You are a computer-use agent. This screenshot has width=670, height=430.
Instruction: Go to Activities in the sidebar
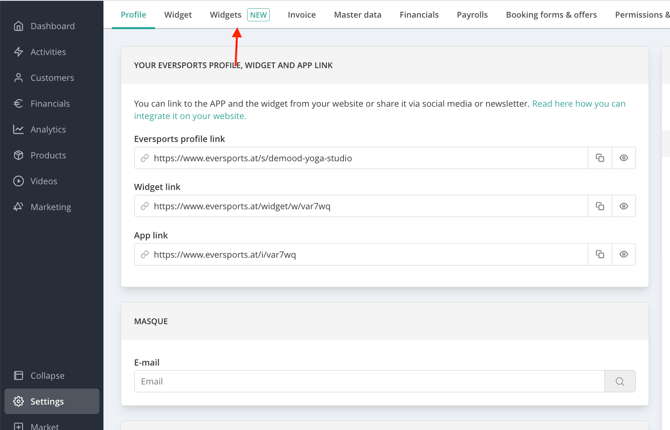click(48, 52)
